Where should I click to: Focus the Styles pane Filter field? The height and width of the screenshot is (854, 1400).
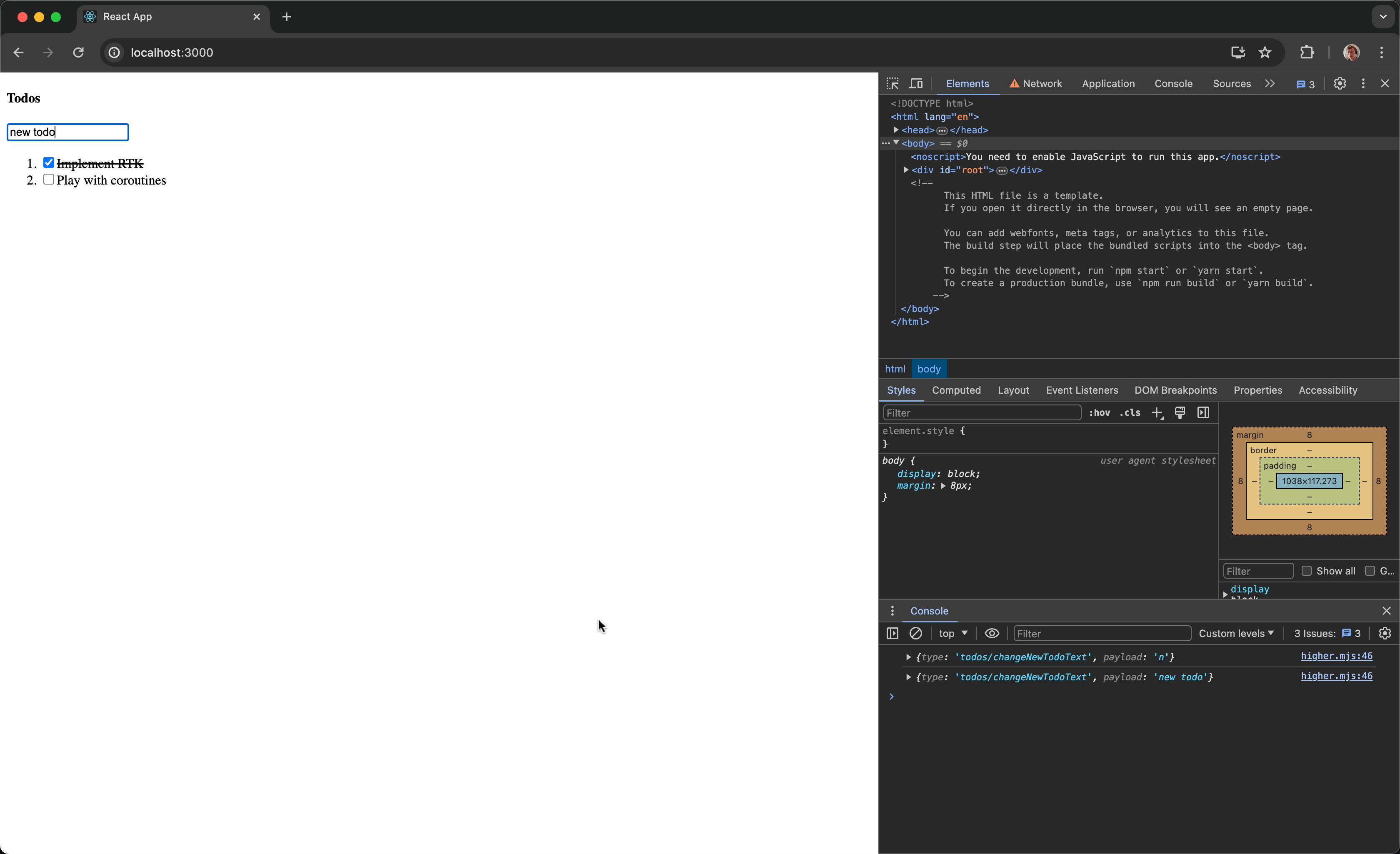tap(982, 412)
